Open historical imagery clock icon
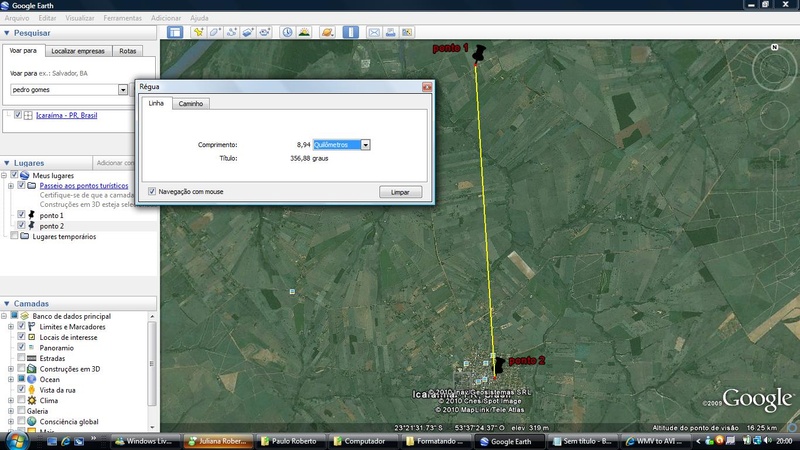This screenshot has height=450, width=800. point(288,32)
